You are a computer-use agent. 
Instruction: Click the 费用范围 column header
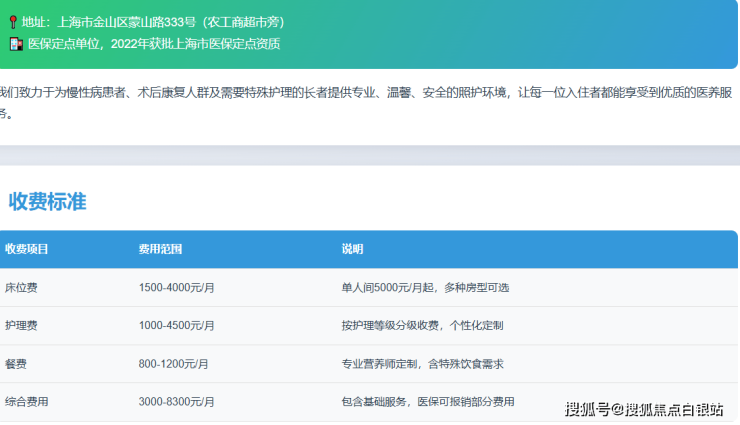pos(160,249)
